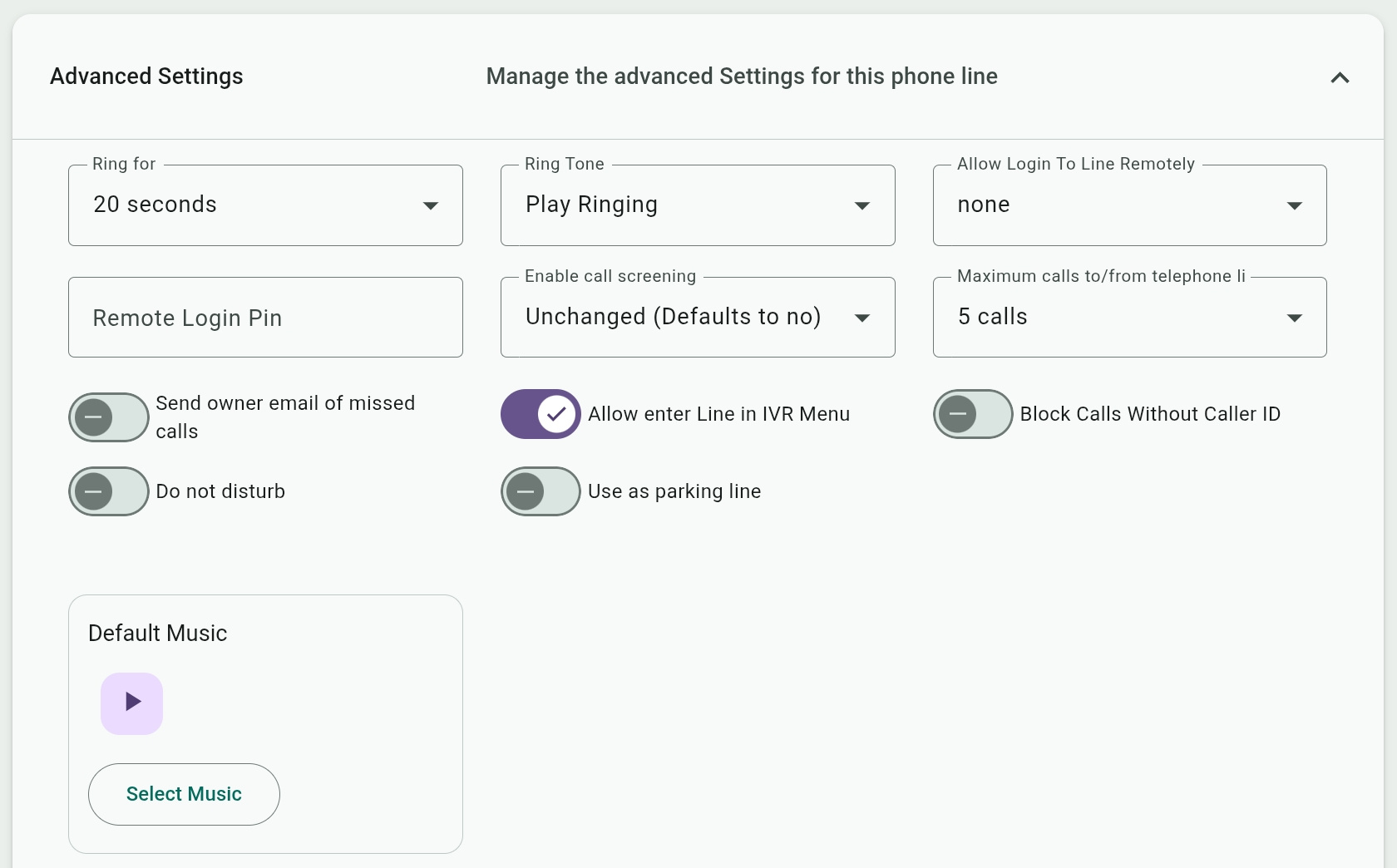Disable Allow enter Line in IVR Menu
Screen dimensions: 1397x868
541,414
